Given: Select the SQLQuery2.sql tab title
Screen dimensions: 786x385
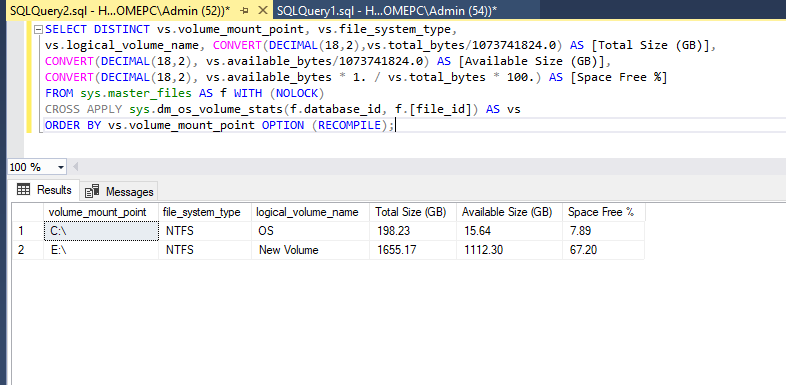Looking at the screenshot, I should click(x=120, y=11).
